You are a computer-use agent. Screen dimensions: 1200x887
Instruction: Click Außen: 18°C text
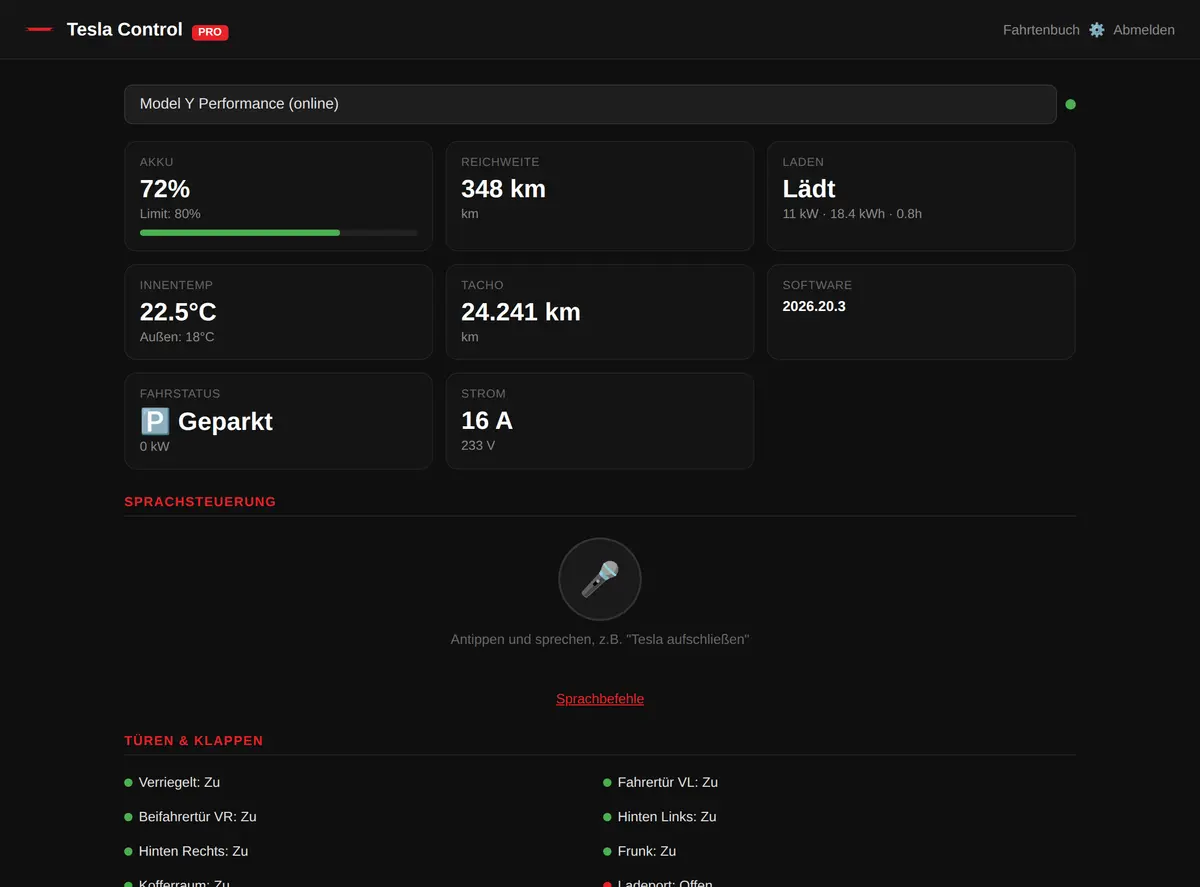click(177, 337)
